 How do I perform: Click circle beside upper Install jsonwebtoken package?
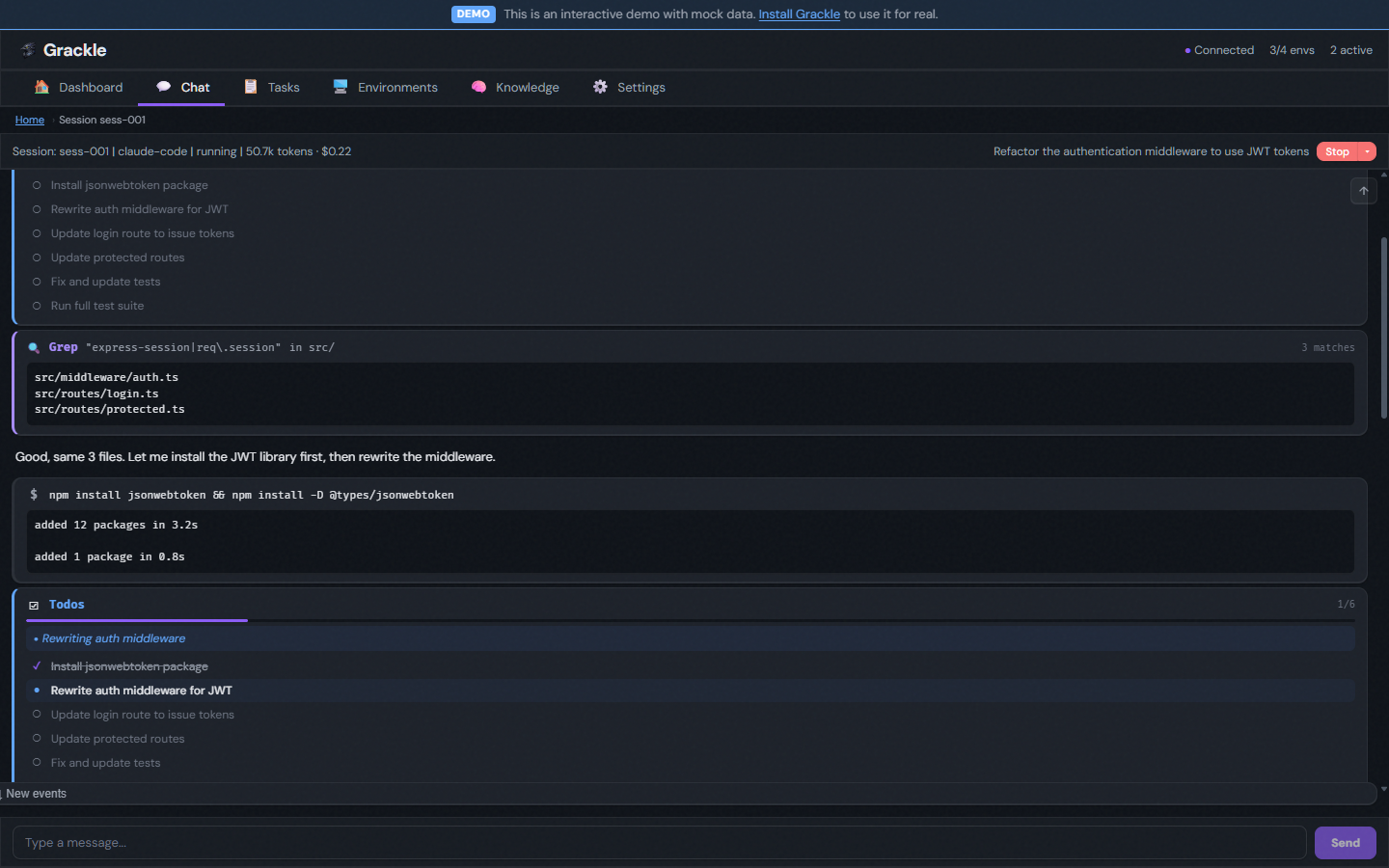click(37, 185)
